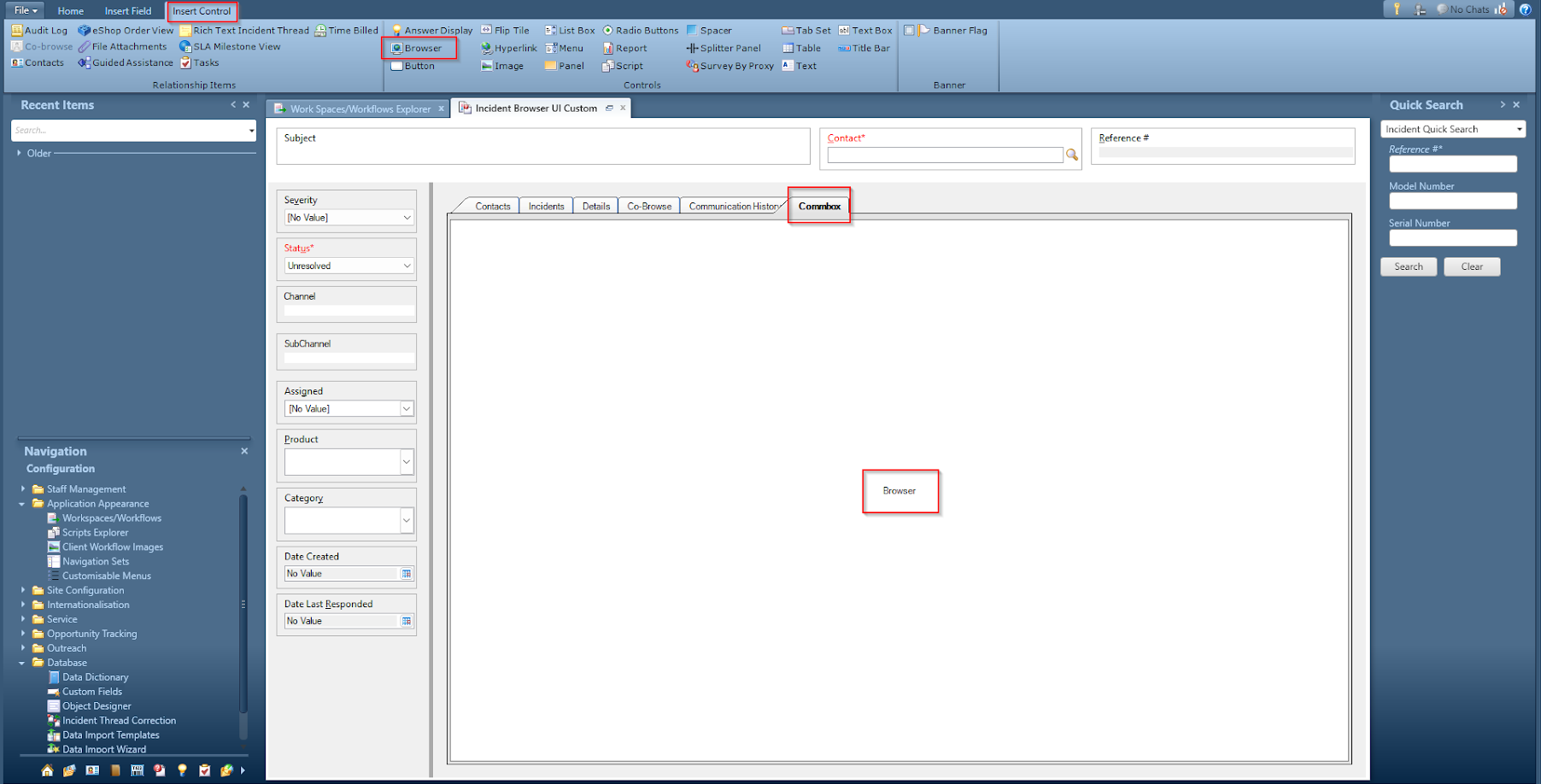Toggle the Banner checkbox in ribbon
This screenshot has width=1541, height=784.
click(x=910, y=30)
